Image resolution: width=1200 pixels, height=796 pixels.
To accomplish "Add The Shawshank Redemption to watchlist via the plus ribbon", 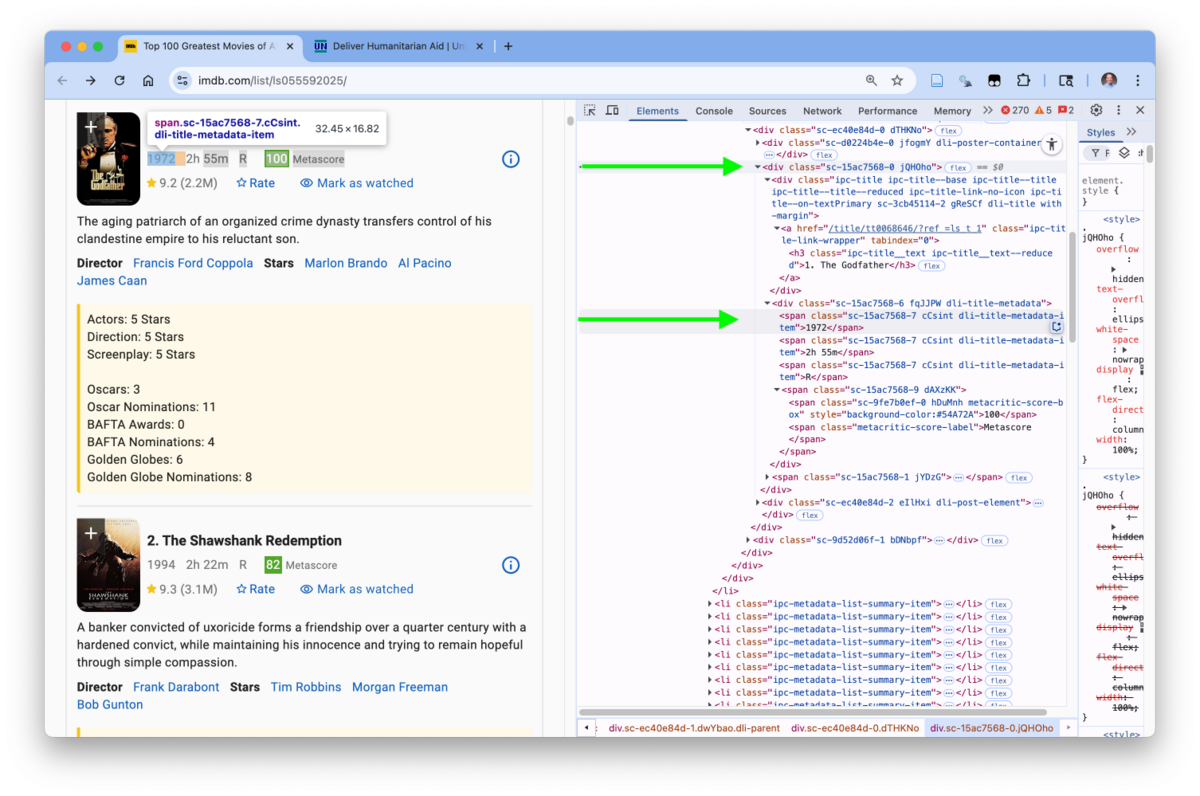I will [x=90, y=533].
